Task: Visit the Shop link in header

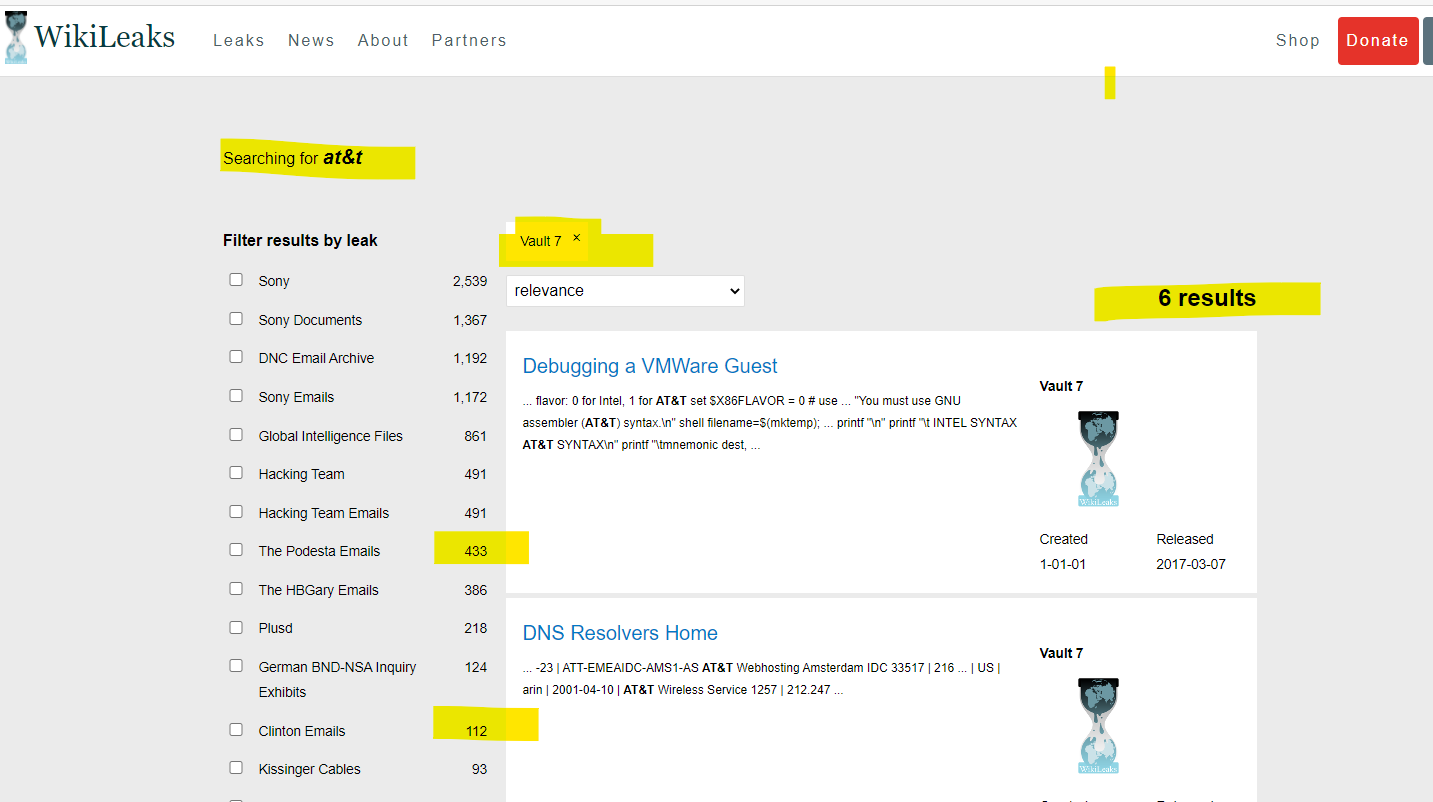Action: [1298, 41]
